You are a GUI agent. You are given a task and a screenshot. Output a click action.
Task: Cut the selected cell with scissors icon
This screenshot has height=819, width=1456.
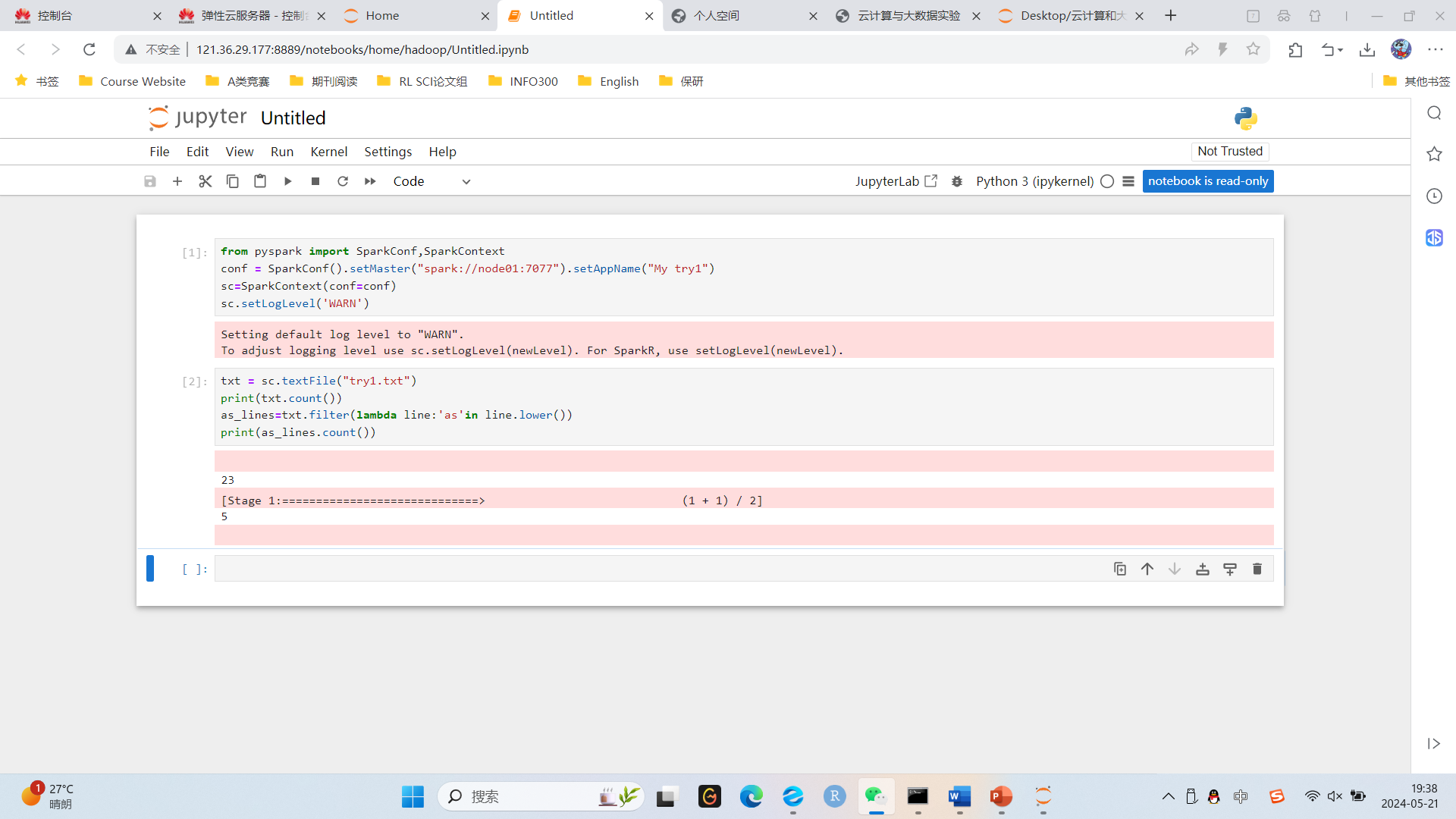206,181
